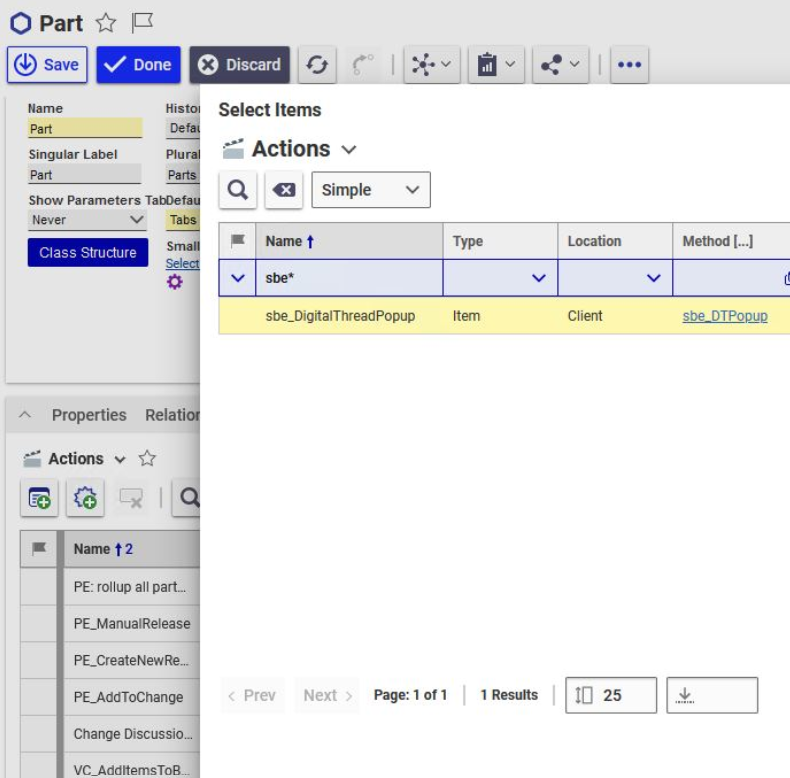The height and width of the screenshot is (778, 790).
Task: Click the create new Action icon in the relationship toolbar
Action: [x=40, y=498]
